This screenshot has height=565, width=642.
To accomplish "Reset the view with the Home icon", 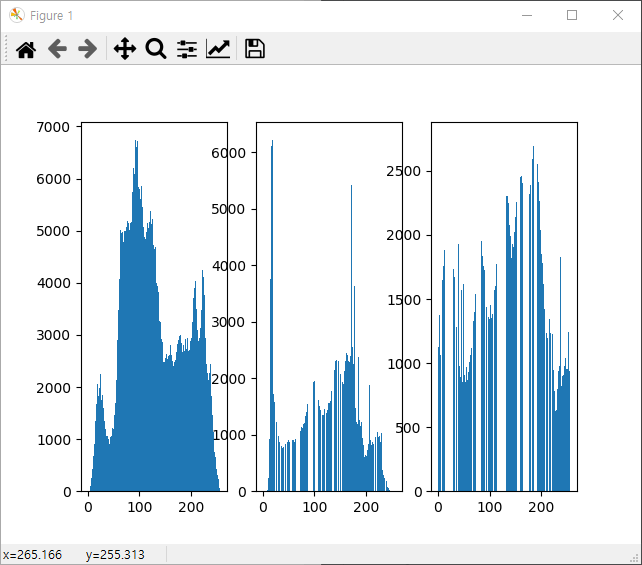I will [x=26, y=50].
